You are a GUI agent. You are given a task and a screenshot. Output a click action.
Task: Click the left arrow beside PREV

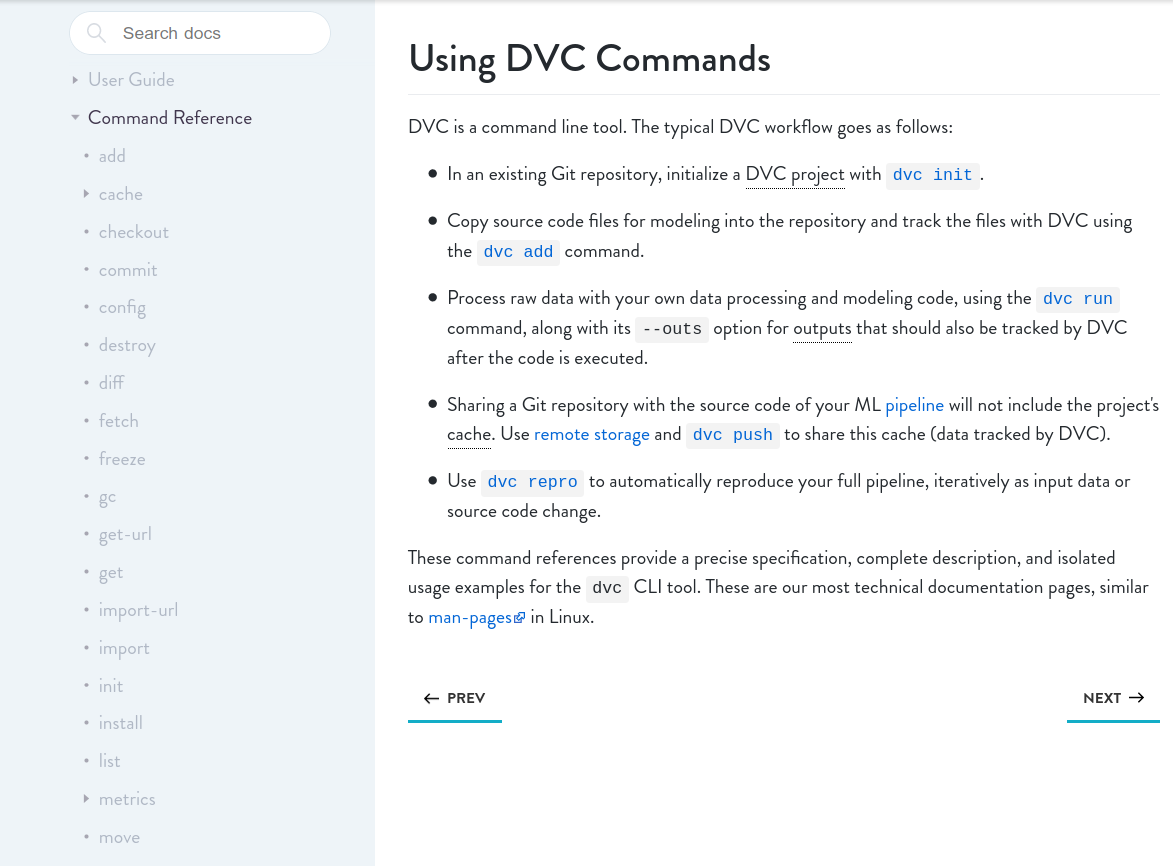(431, 698)
